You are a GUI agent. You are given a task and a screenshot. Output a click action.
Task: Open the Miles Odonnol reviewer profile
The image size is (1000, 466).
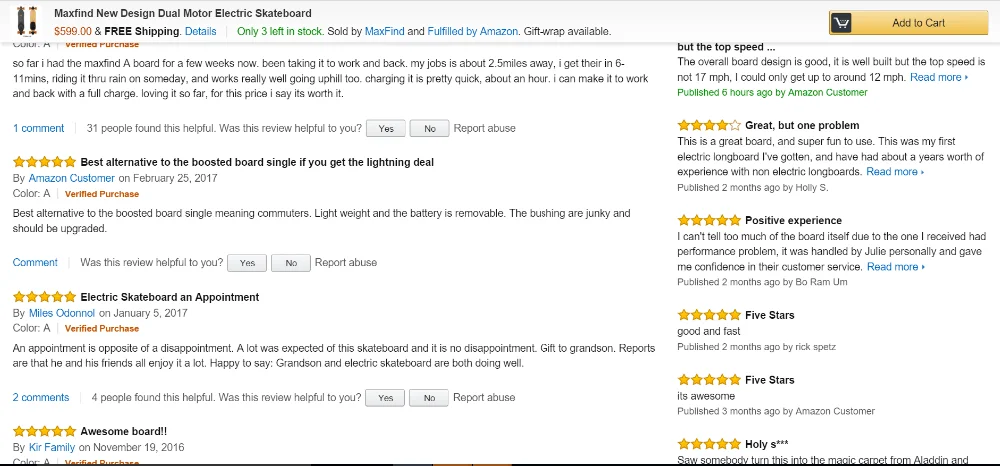coord(62,313)
